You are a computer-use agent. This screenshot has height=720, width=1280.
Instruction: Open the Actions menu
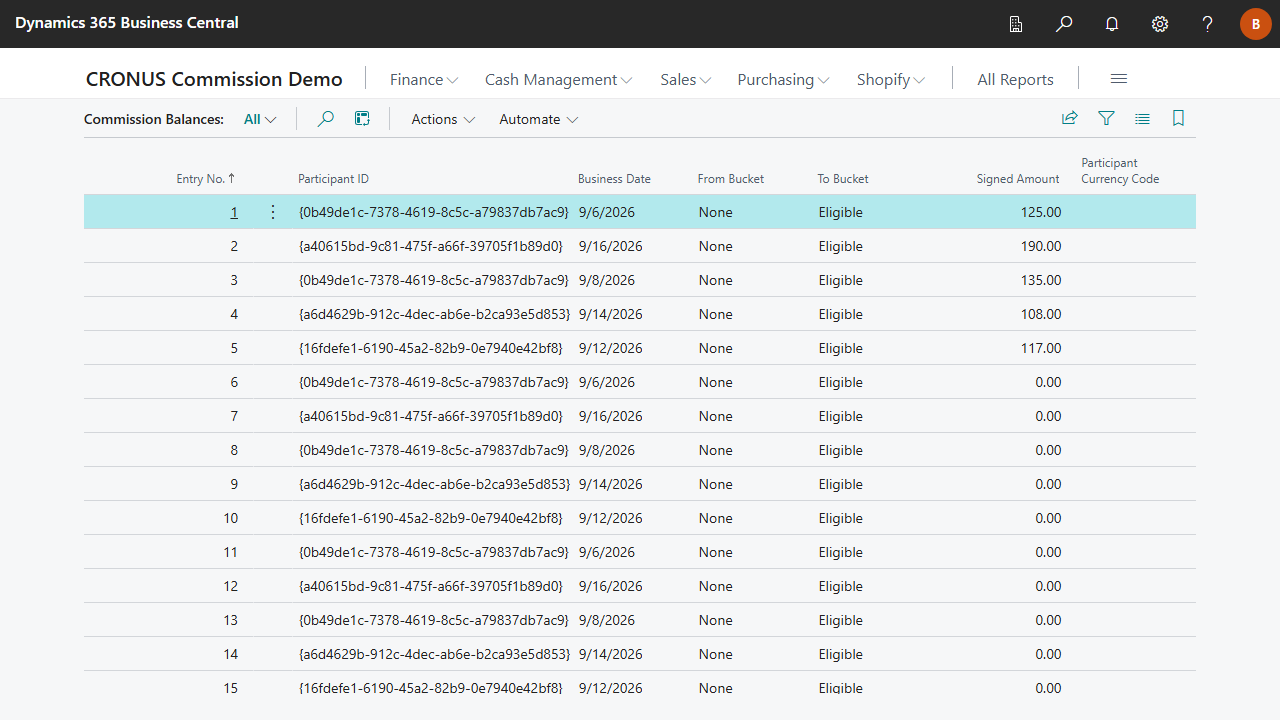click(x=443, y=119)
